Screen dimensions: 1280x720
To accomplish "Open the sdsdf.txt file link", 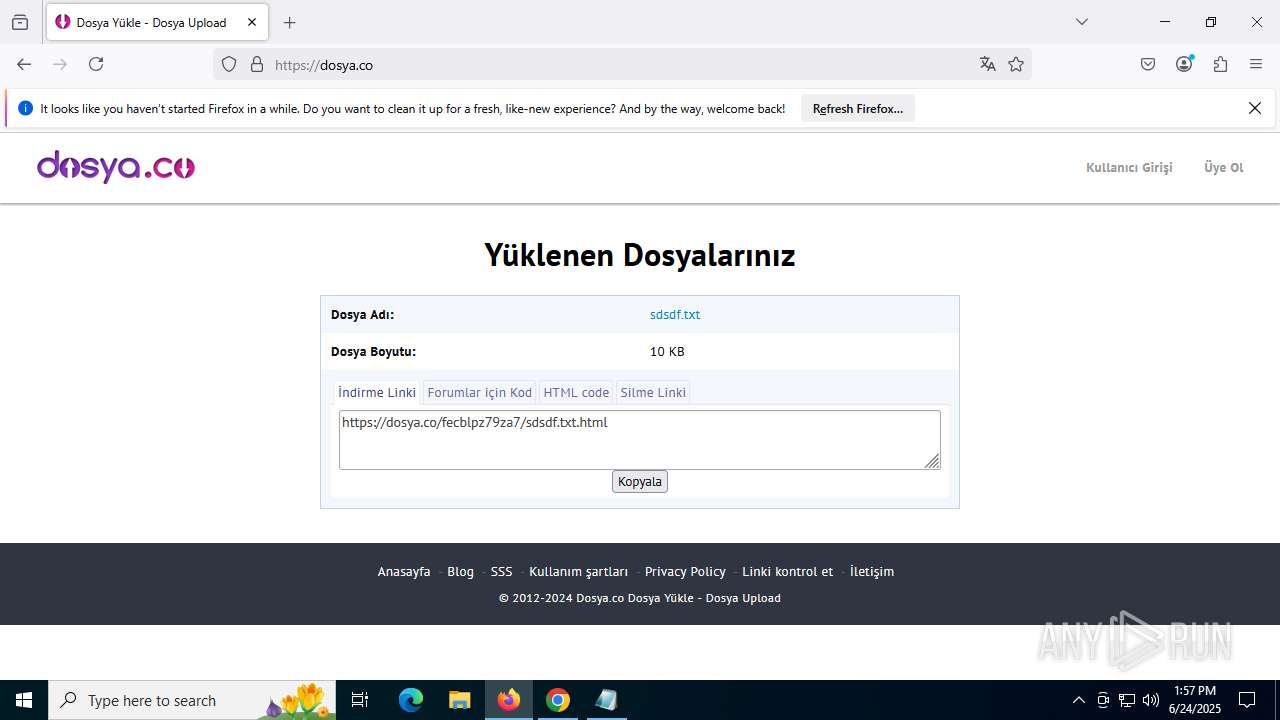I will tap(675, 314).
